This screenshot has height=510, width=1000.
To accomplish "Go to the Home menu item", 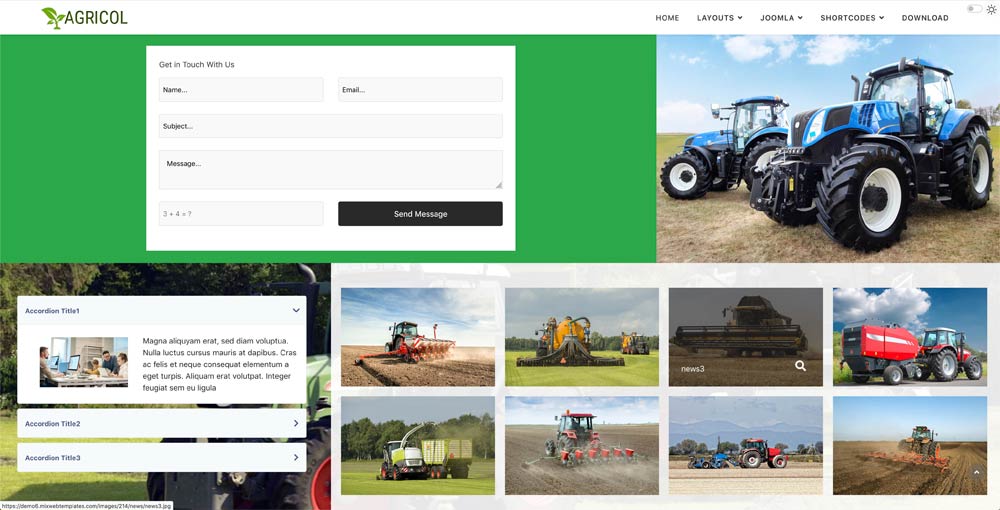I will [667, 18].
